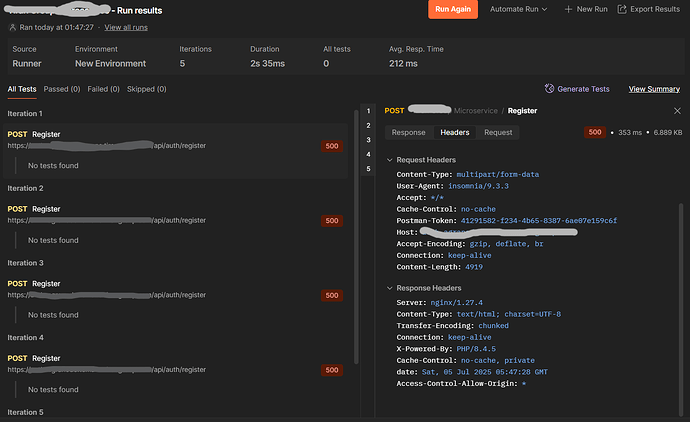Click the New Environment value
This screenshot has width=690, height=422.
(110, 64)
